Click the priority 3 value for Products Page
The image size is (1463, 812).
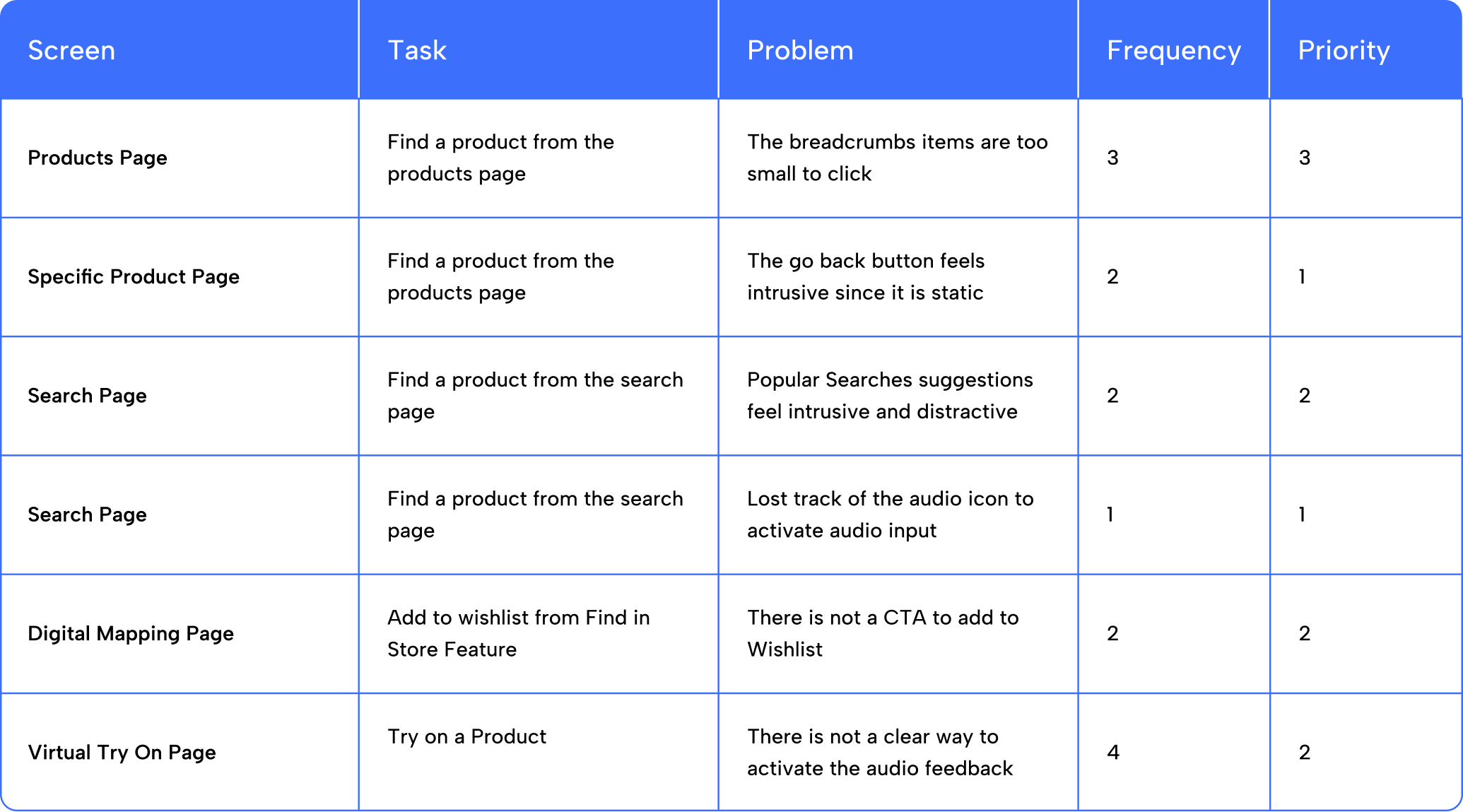click(1305, 158)
